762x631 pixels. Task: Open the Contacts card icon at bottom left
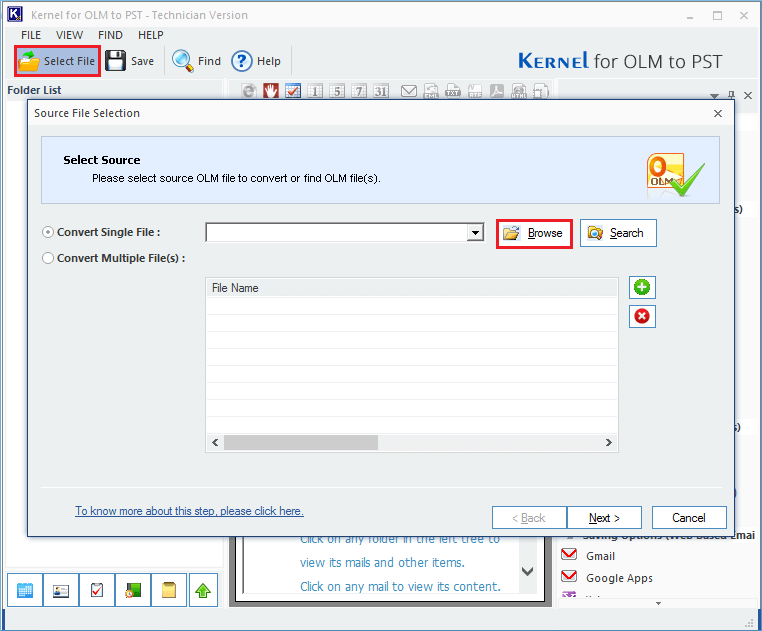point(61,590)
